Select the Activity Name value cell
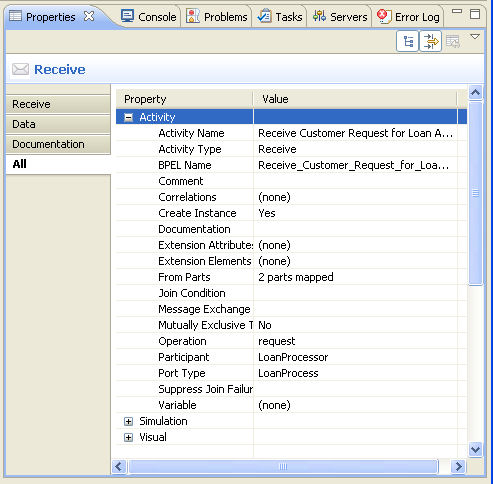493x484 pixels. point(355,133)
